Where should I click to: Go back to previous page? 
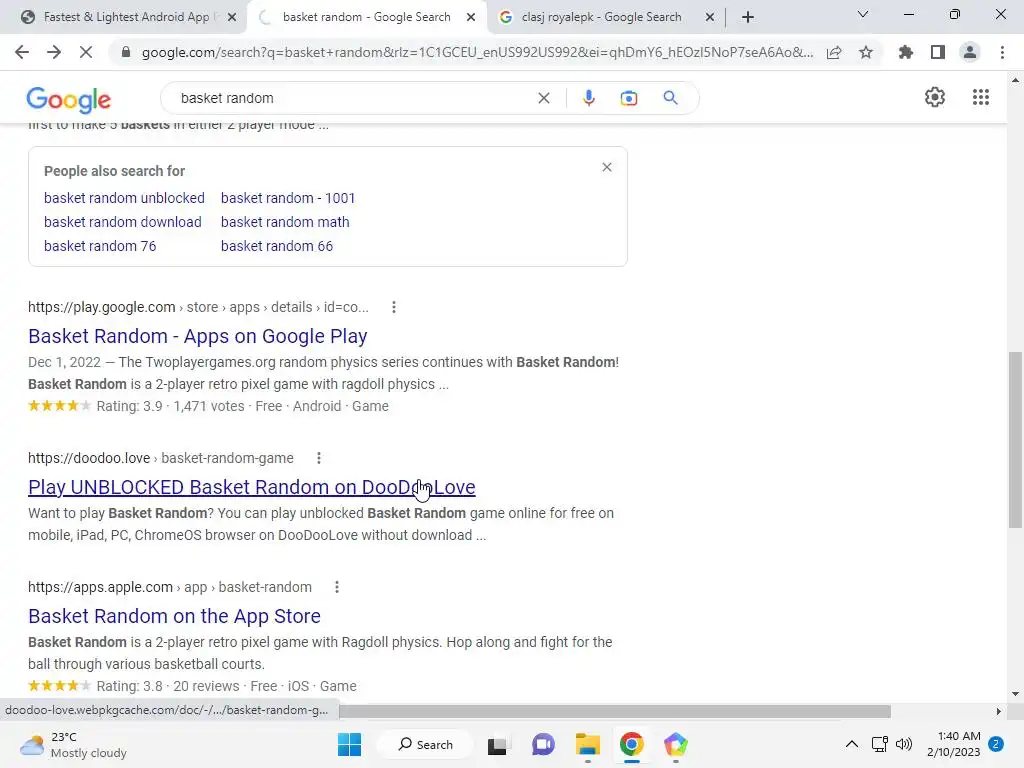pos(22,52)
